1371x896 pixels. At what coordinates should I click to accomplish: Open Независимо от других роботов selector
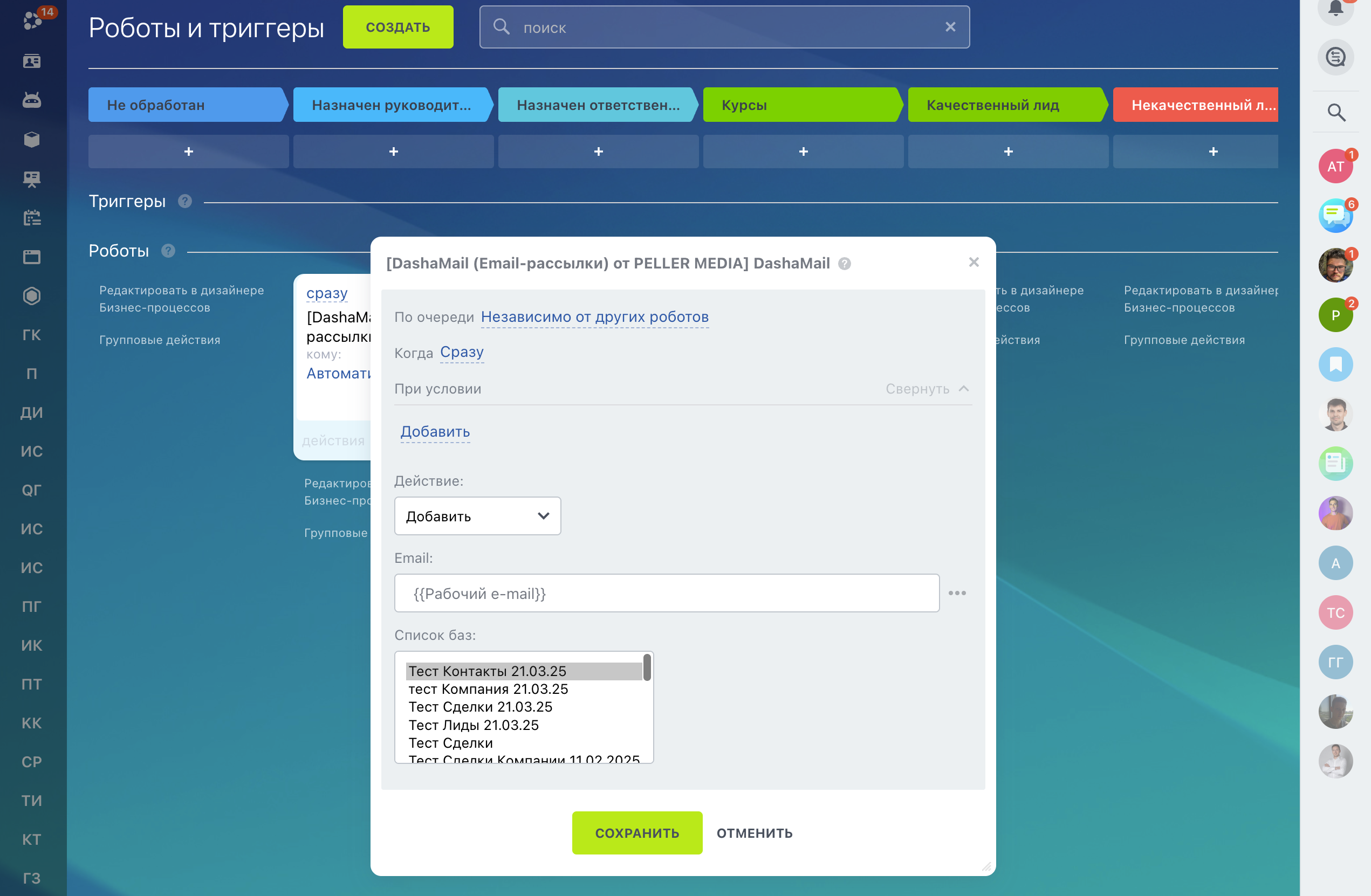click(594, 316)
